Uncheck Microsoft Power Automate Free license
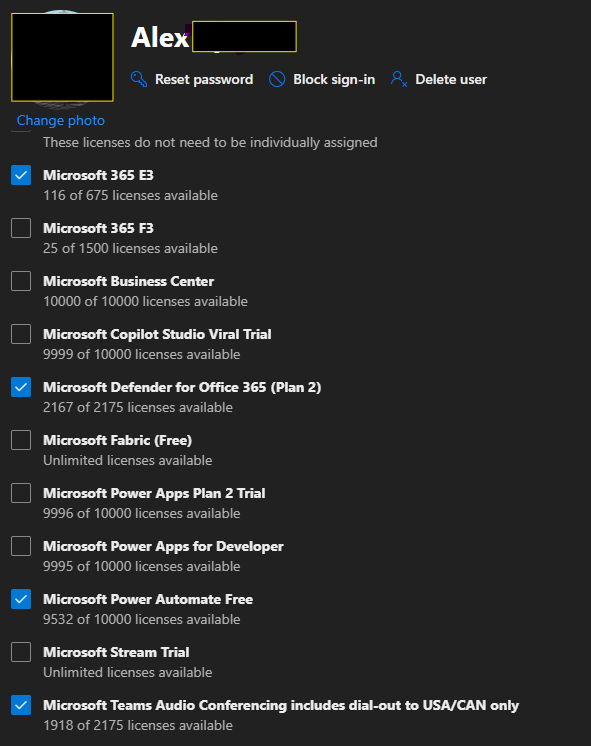591x746 pixels. point(21,599)
